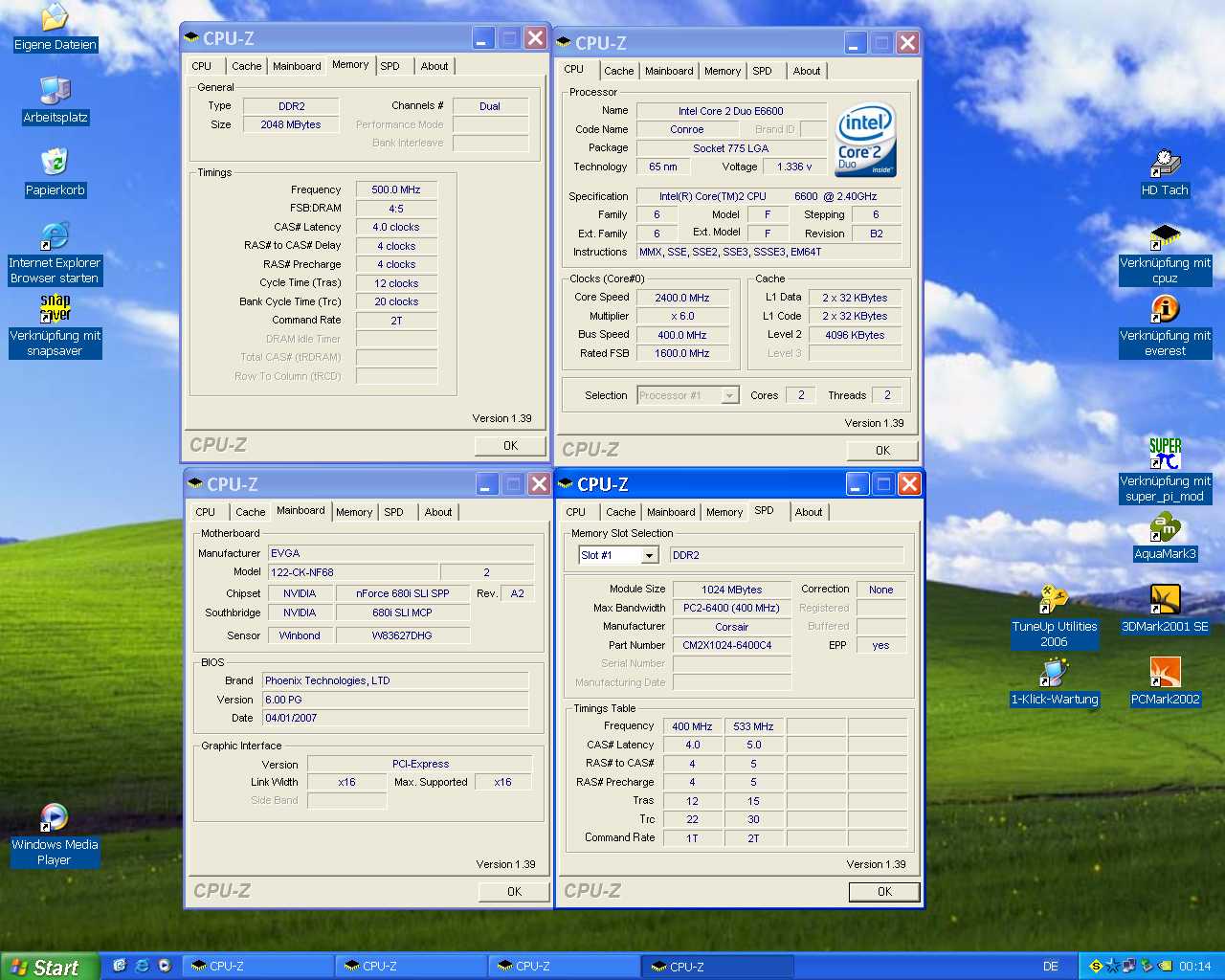Click the Arbeitsplatz desktop icon
Screen dimensions: 1225x980
55,90
